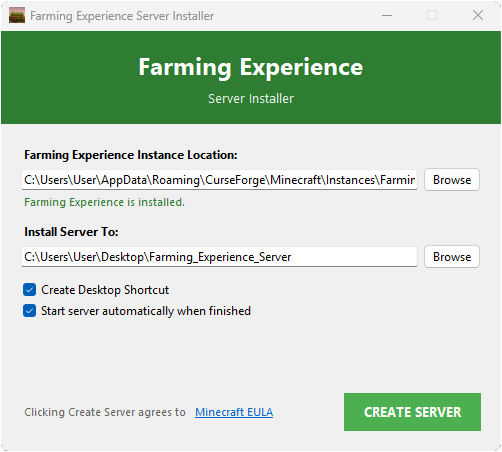The width and height of the screenshot is (502, 452).
Task: Minimize the Server Installer window
Action: tap(387, 15)
